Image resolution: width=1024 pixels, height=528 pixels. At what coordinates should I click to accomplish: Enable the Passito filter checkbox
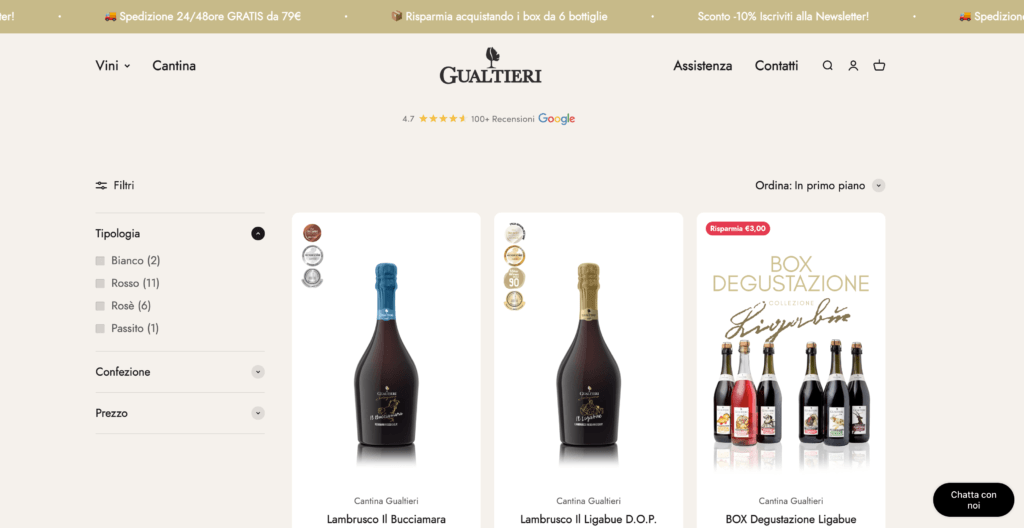click(x=100, y=328)
